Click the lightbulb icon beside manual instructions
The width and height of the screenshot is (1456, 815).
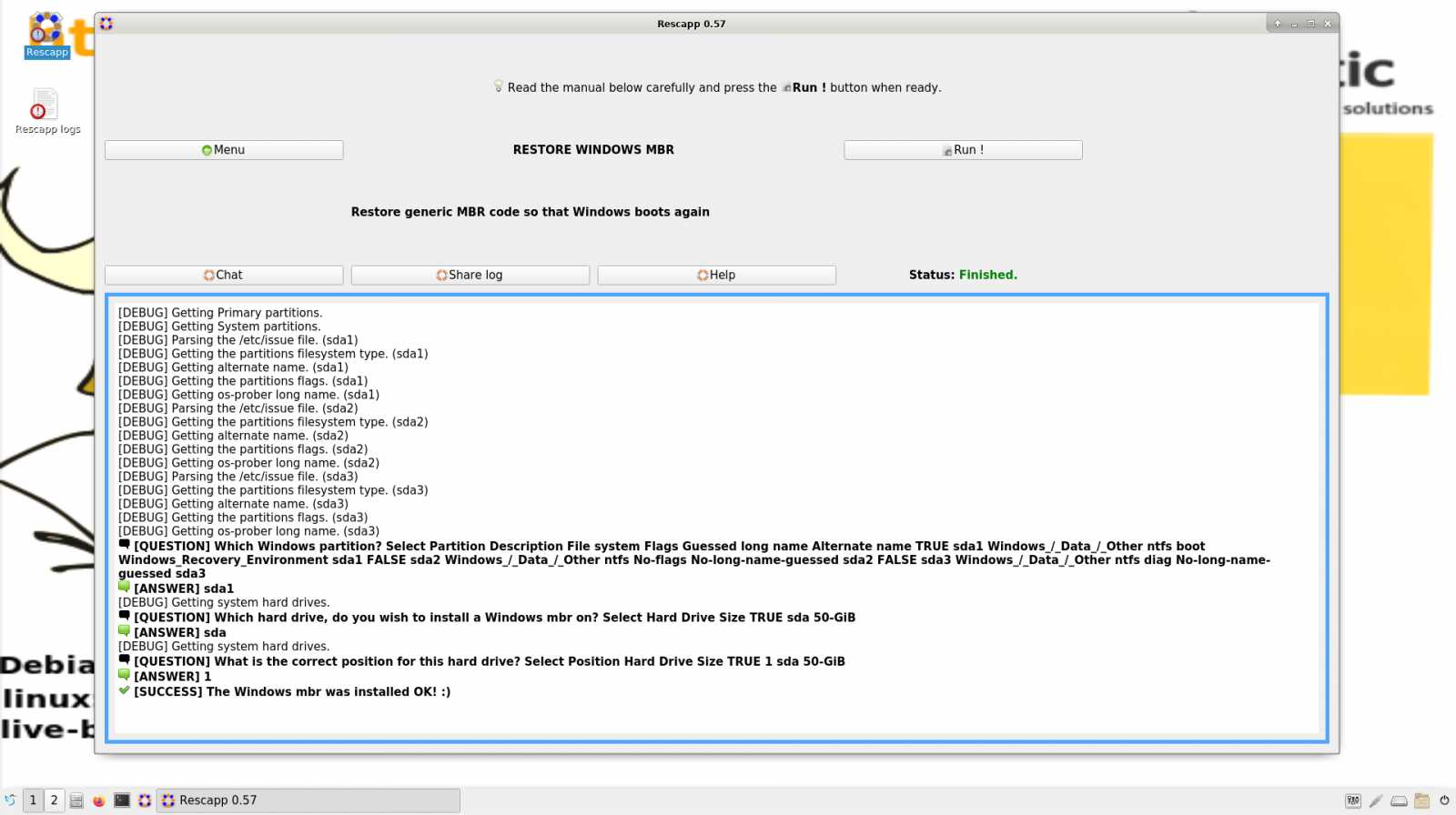point(498,86)
